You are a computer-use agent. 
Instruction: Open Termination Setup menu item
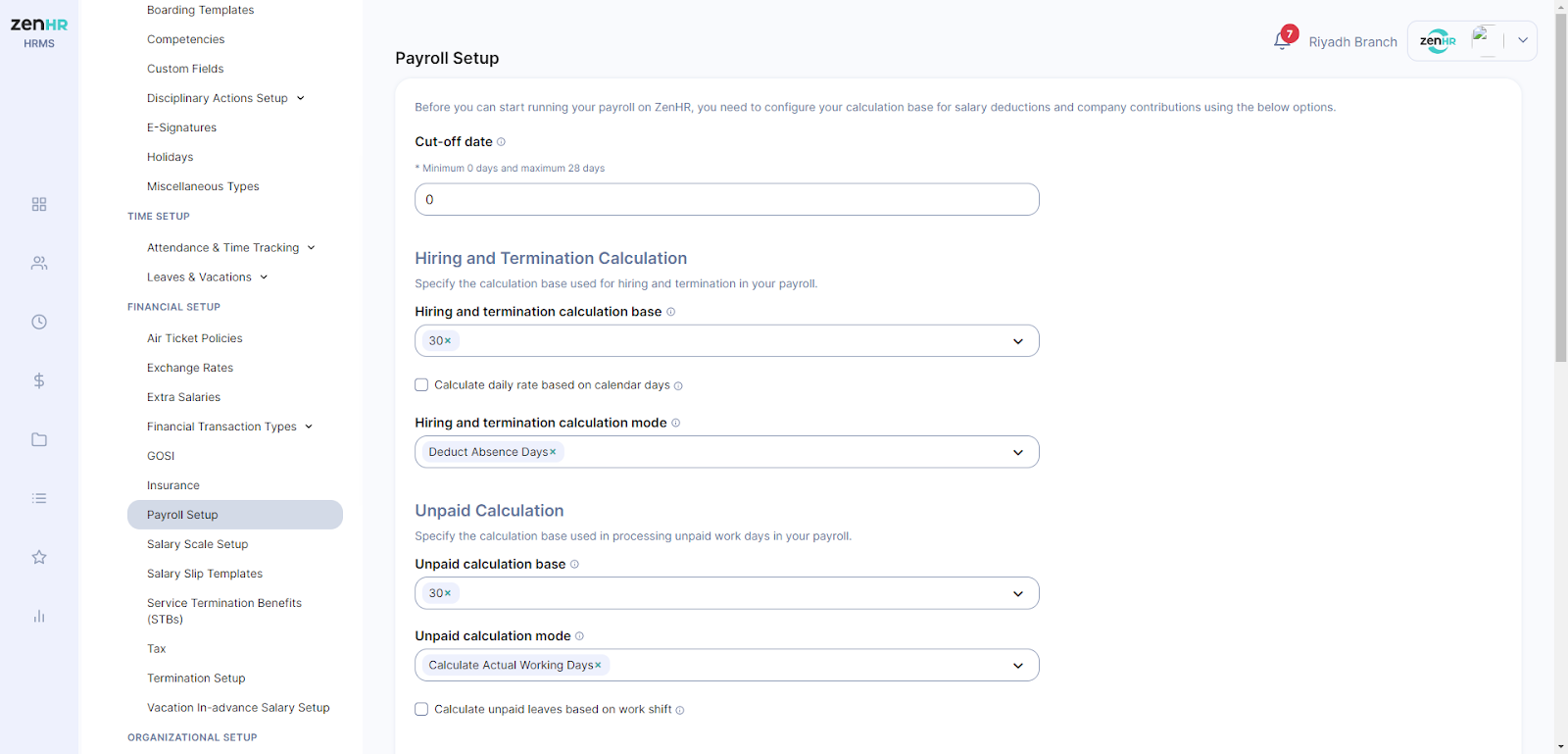coord(196,679)
